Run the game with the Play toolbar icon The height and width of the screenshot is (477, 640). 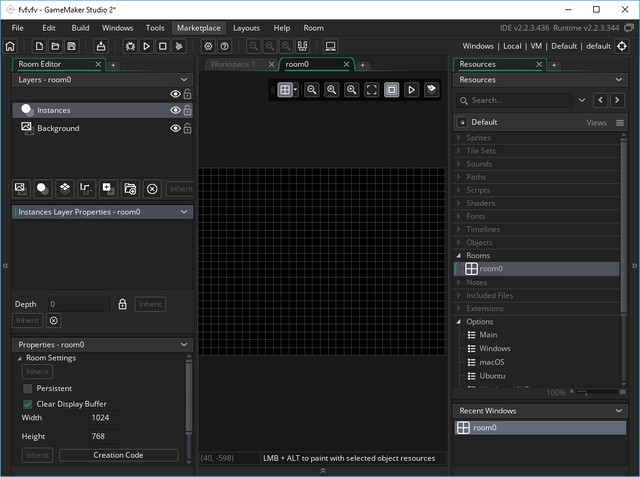click(x=147, y=46)
